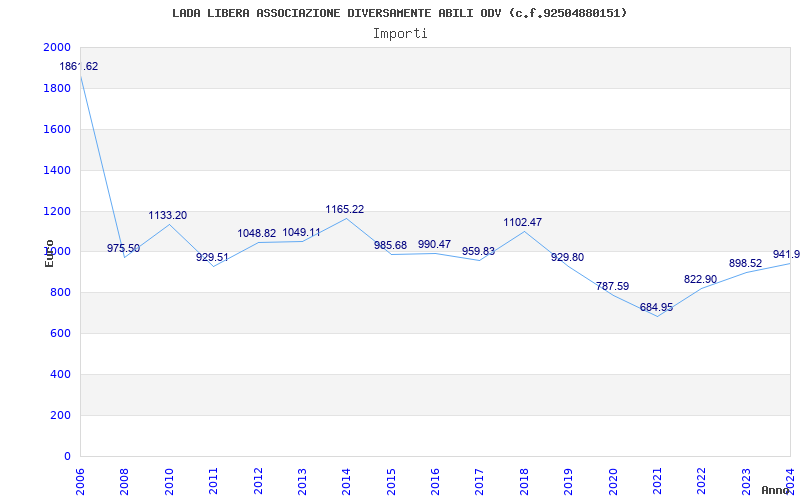This screenshot has height=500, width=800.
Task: Click the x-axis year 2006
Action: tap(81, 482)
